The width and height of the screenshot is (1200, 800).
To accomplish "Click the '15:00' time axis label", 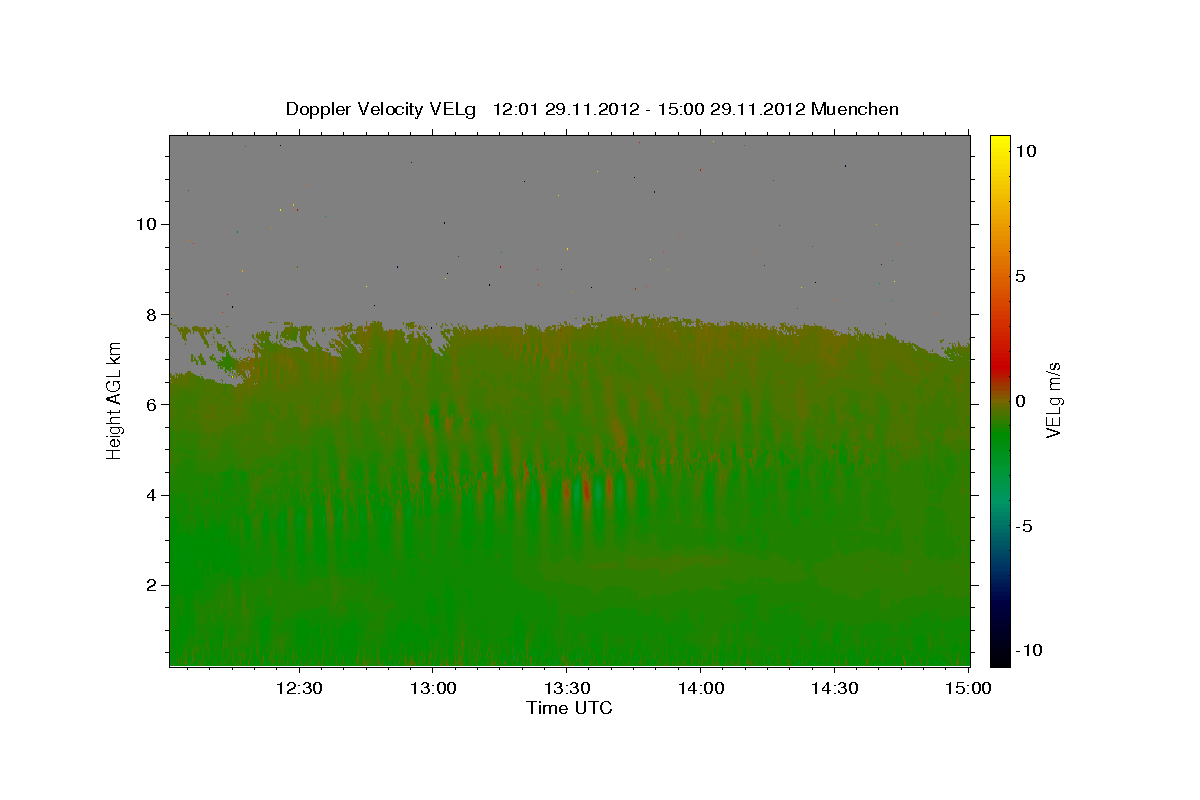I will coord(967,688).
